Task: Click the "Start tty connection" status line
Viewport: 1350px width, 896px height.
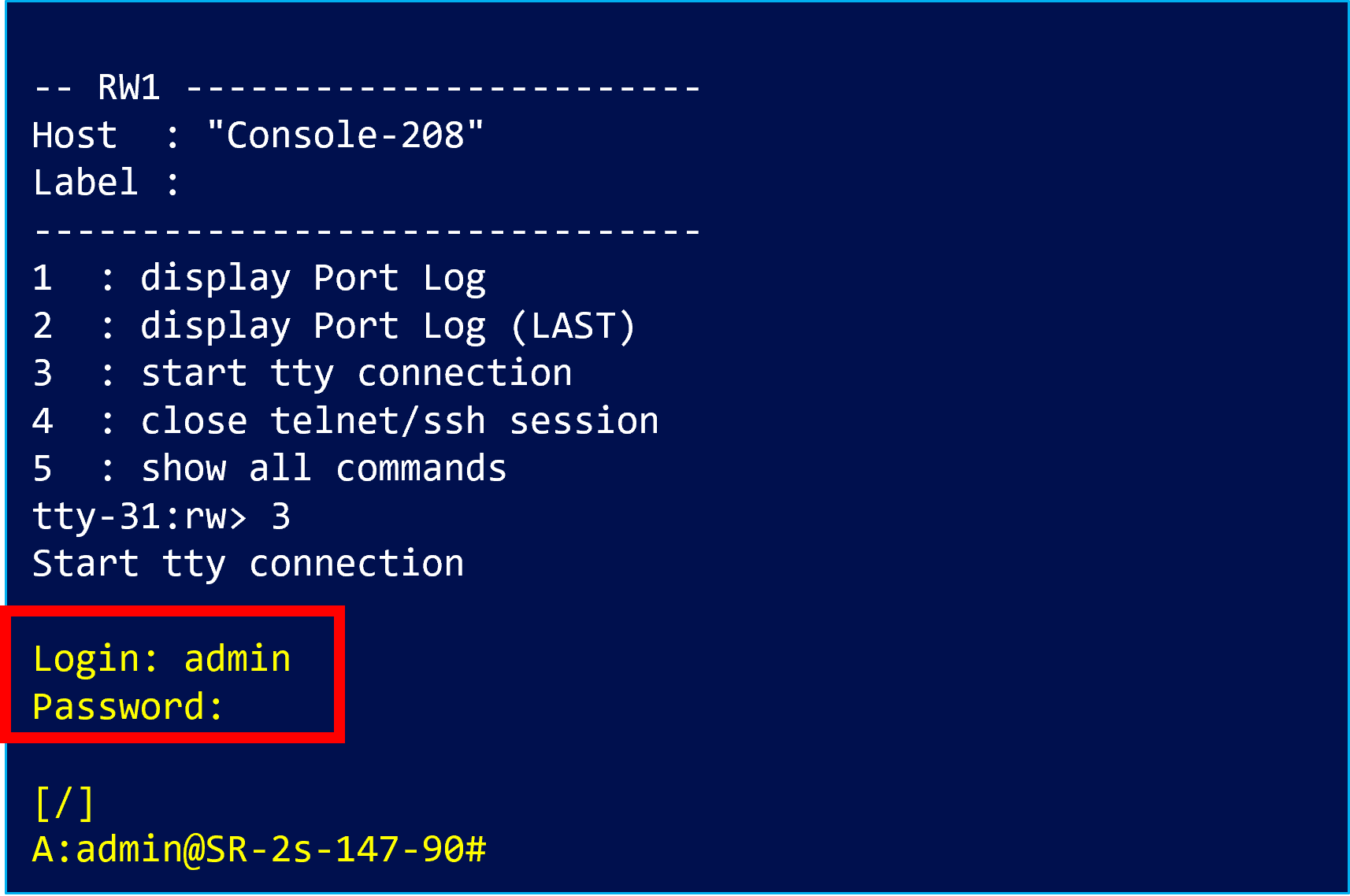Action: (248, 565)
